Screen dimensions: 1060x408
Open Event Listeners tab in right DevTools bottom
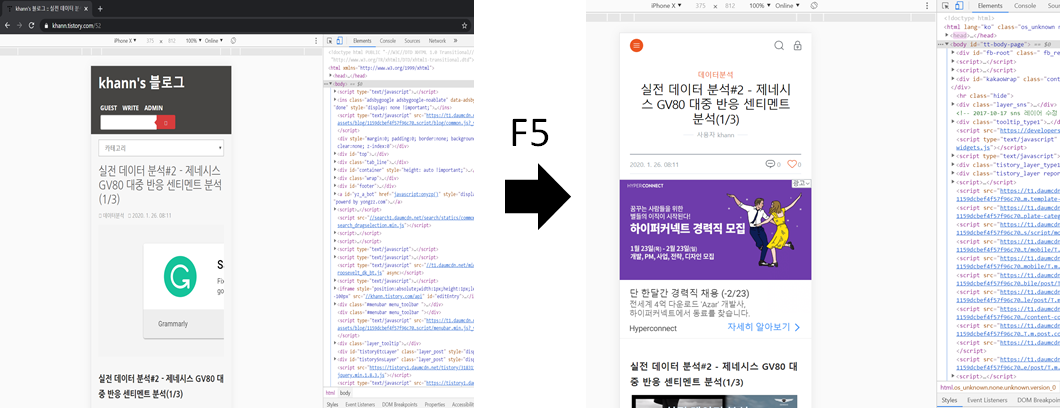[986, 401]
